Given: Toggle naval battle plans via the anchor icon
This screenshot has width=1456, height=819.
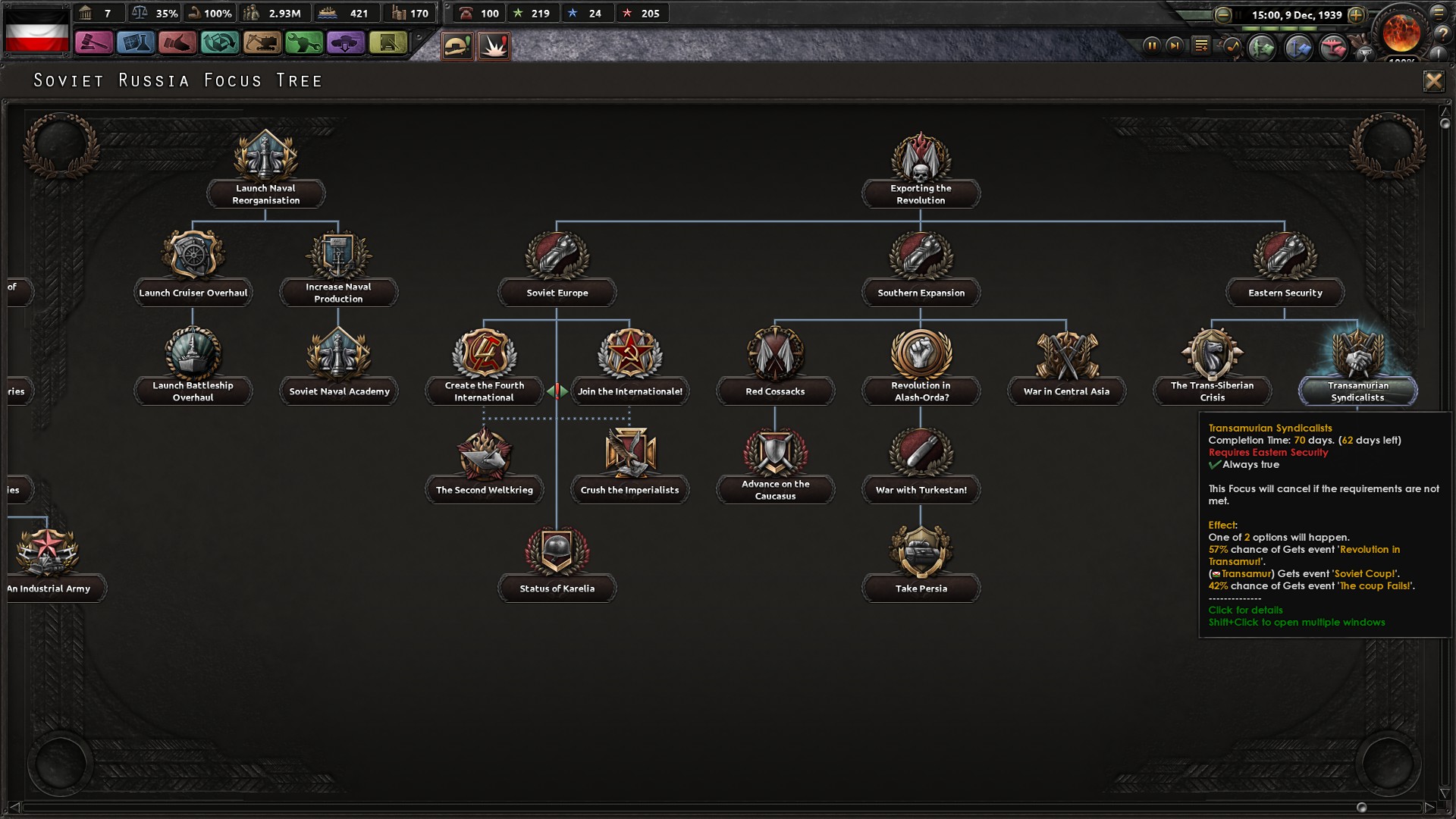Looking at the screenshot, I should pos(1298,49).
